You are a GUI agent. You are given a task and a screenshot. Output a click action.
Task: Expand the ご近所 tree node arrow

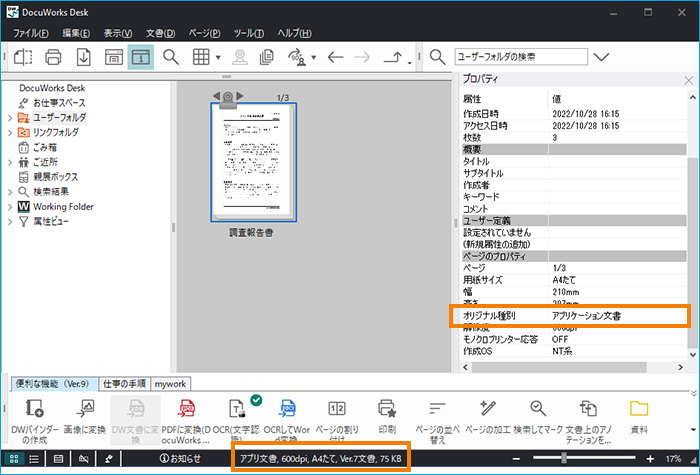[x=10, y=162]
